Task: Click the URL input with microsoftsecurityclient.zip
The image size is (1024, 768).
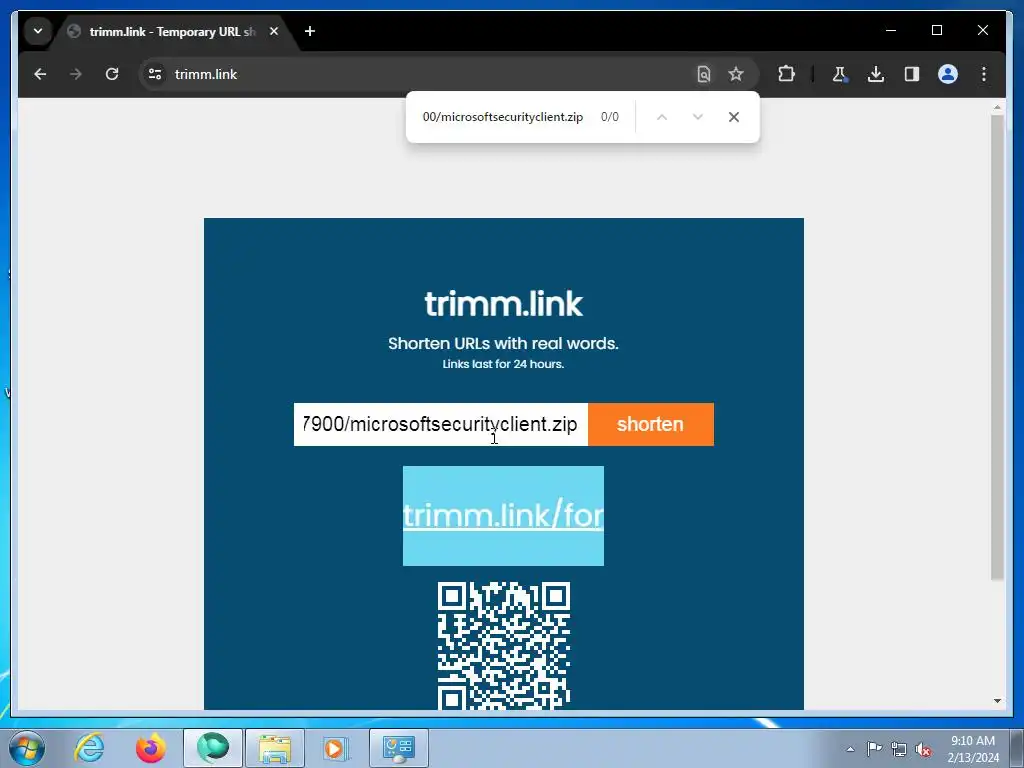Action: (441, 424)
